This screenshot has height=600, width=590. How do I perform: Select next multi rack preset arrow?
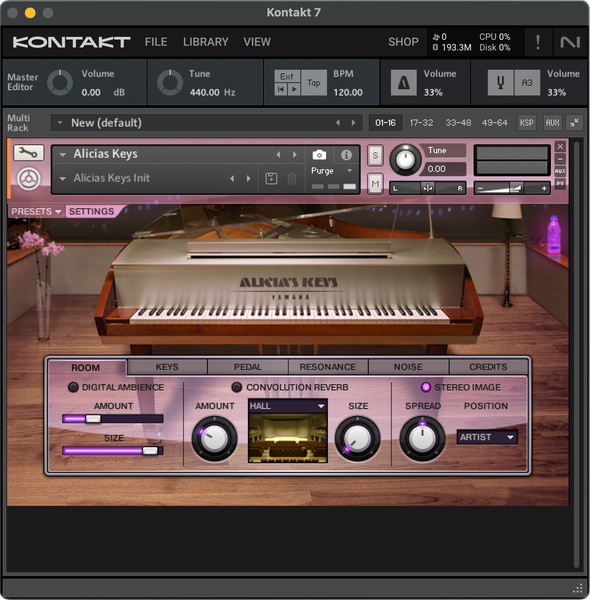[354, 122]
